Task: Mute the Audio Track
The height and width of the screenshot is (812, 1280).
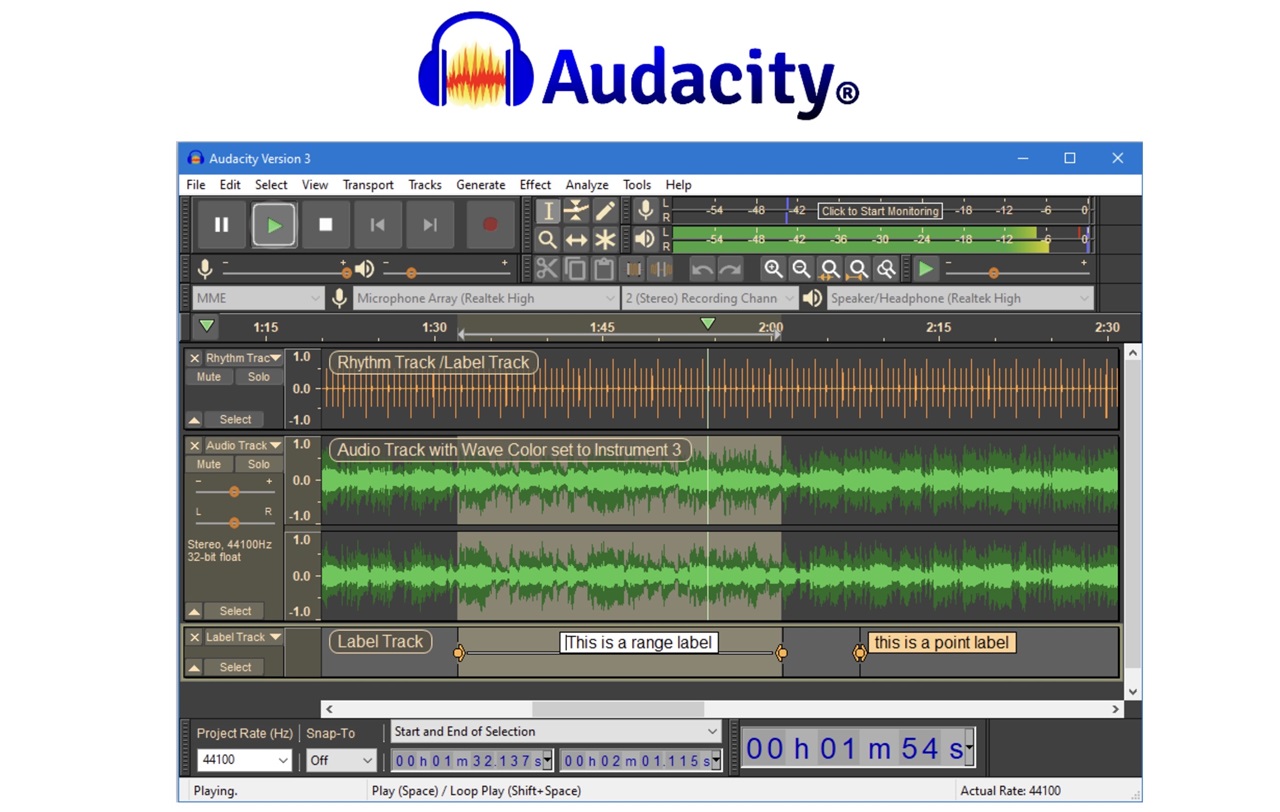Action: (209, 464)
